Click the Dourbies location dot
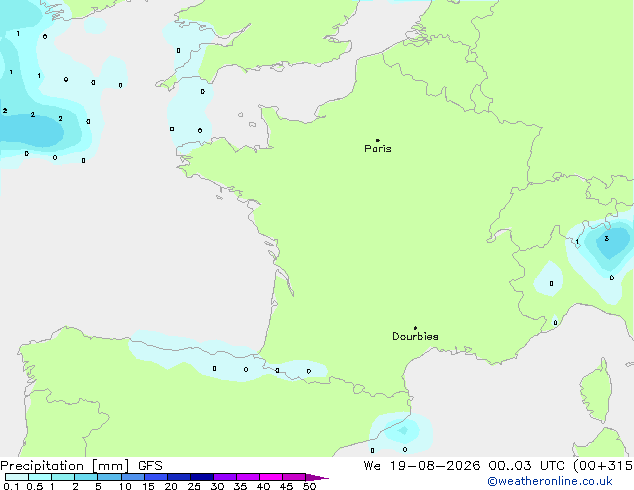Viewport: 634px width, 490px height. click(x=415, y=328)
